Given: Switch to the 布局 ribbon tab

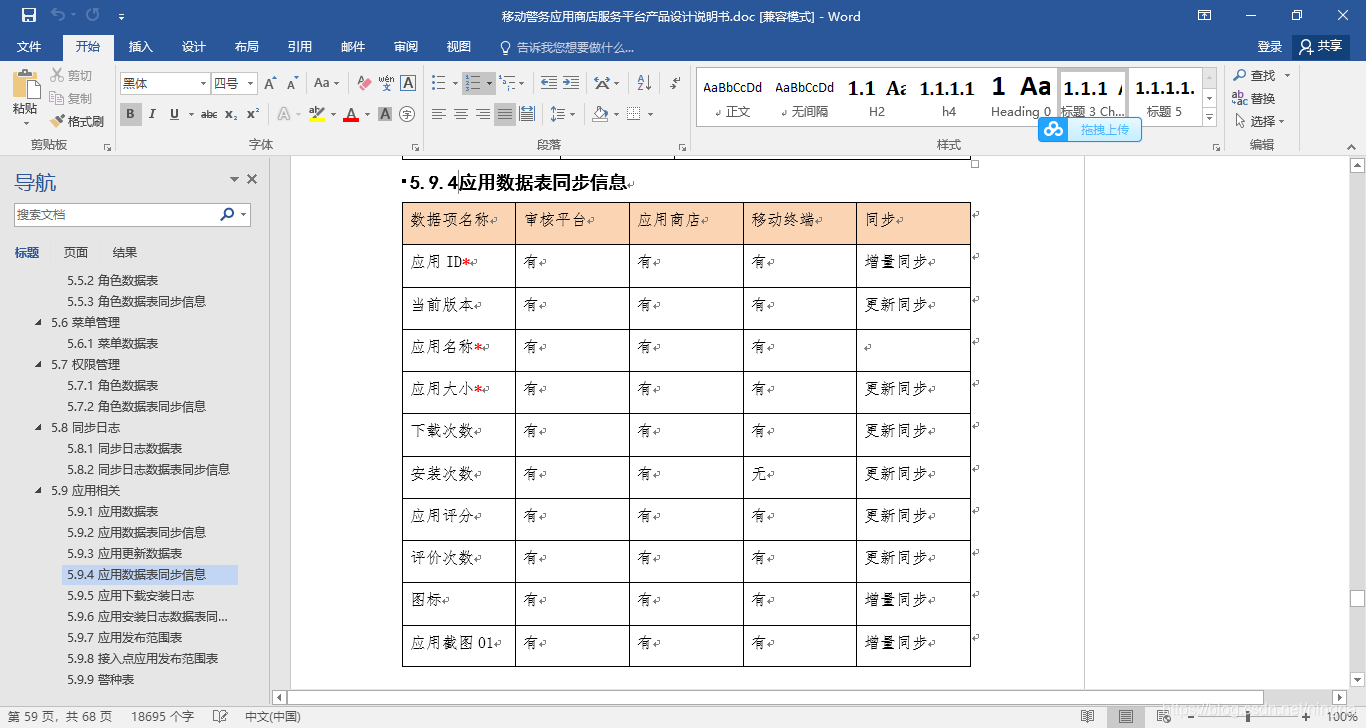Looking at the screenshot, I should click(246, 47).
